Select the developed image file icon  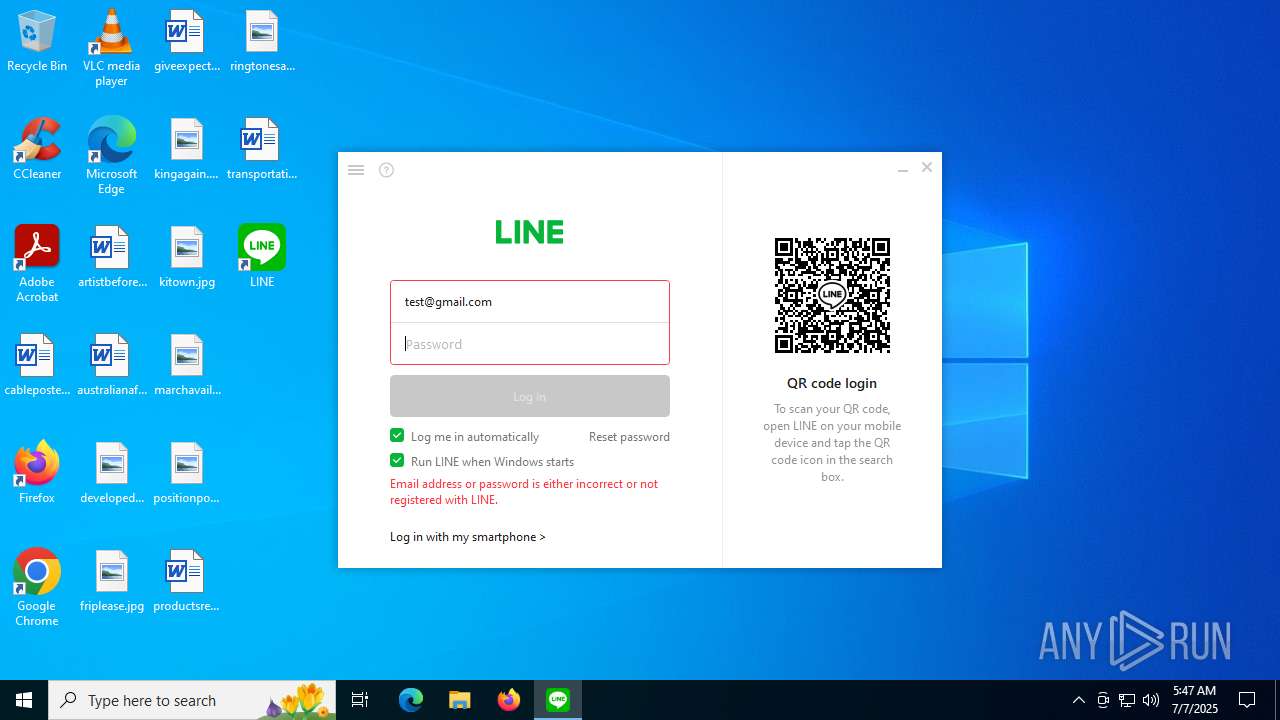(x=111, y=474)
